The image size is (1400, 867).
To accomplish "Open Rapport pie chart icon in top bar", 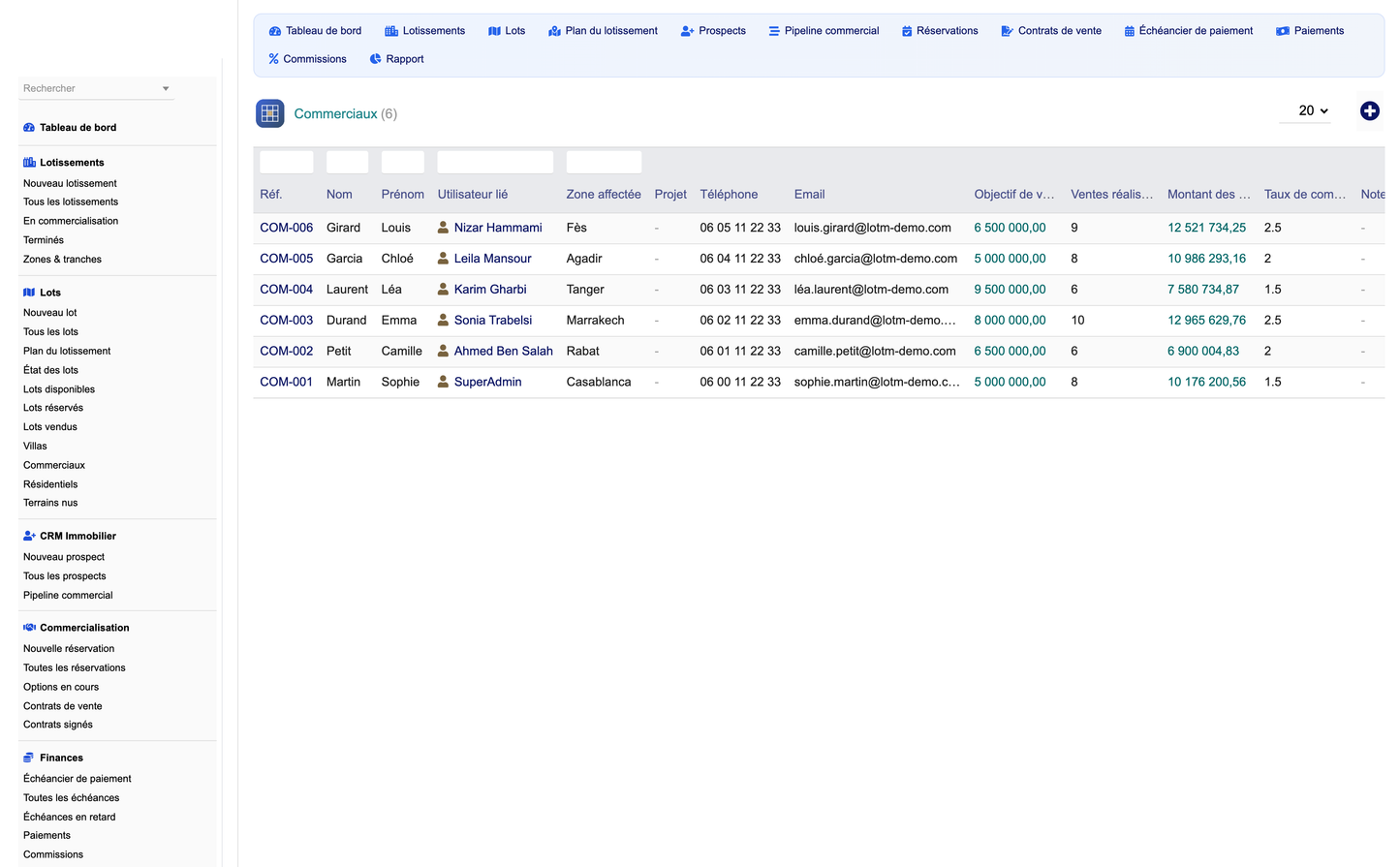I will tap(375, 59).
